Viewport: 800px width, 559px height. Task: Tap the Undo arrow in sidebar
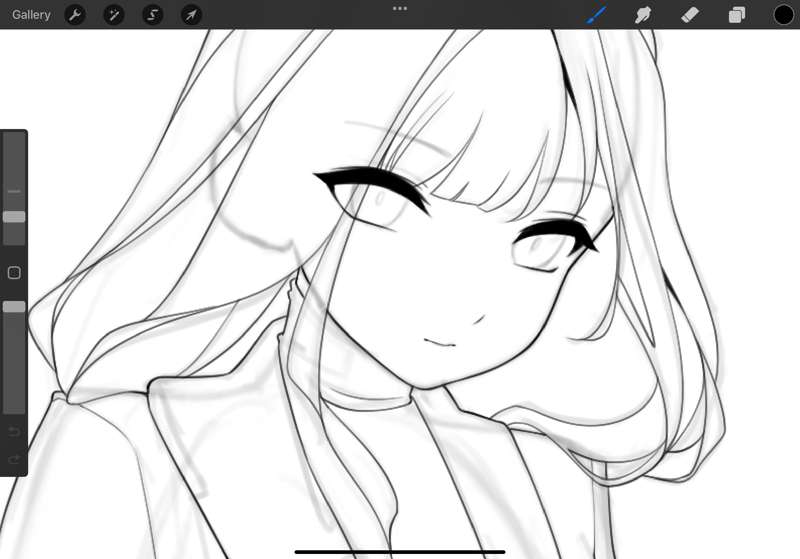tap(14, 432)
